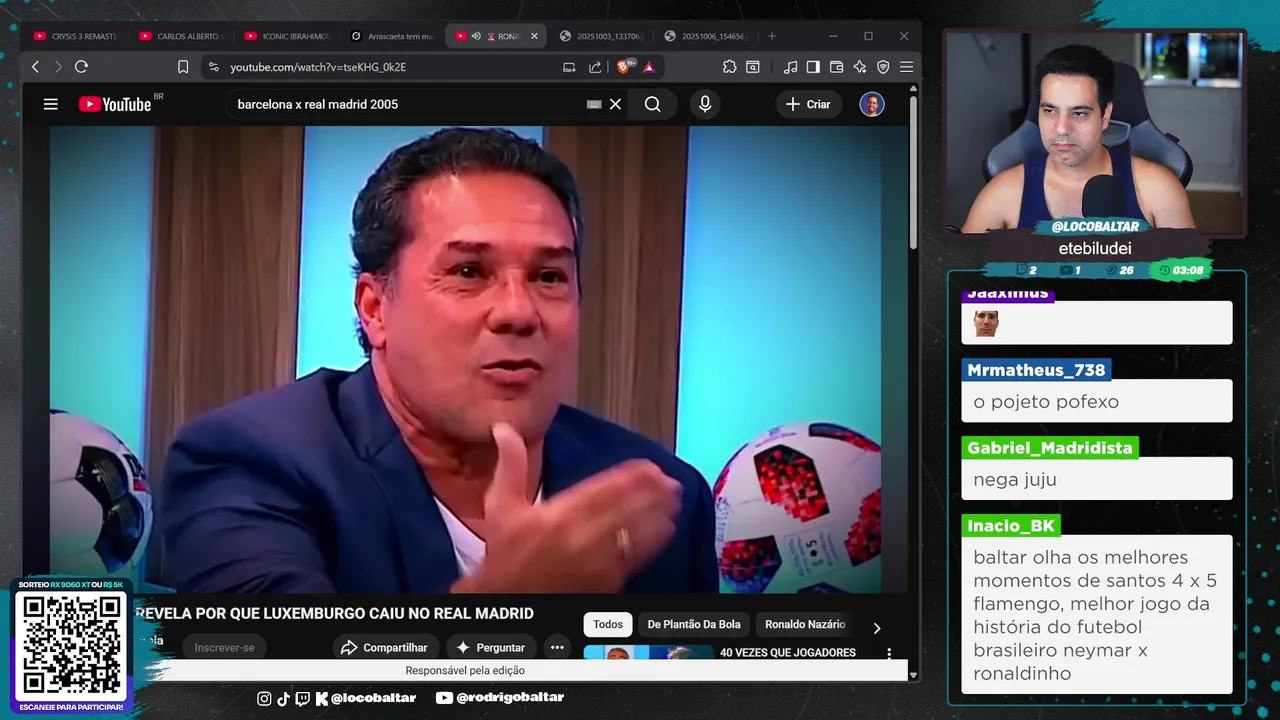
Task: Click video title REVELA POR QUE LUXEMBURGO
Action: (x=334, y=613)
